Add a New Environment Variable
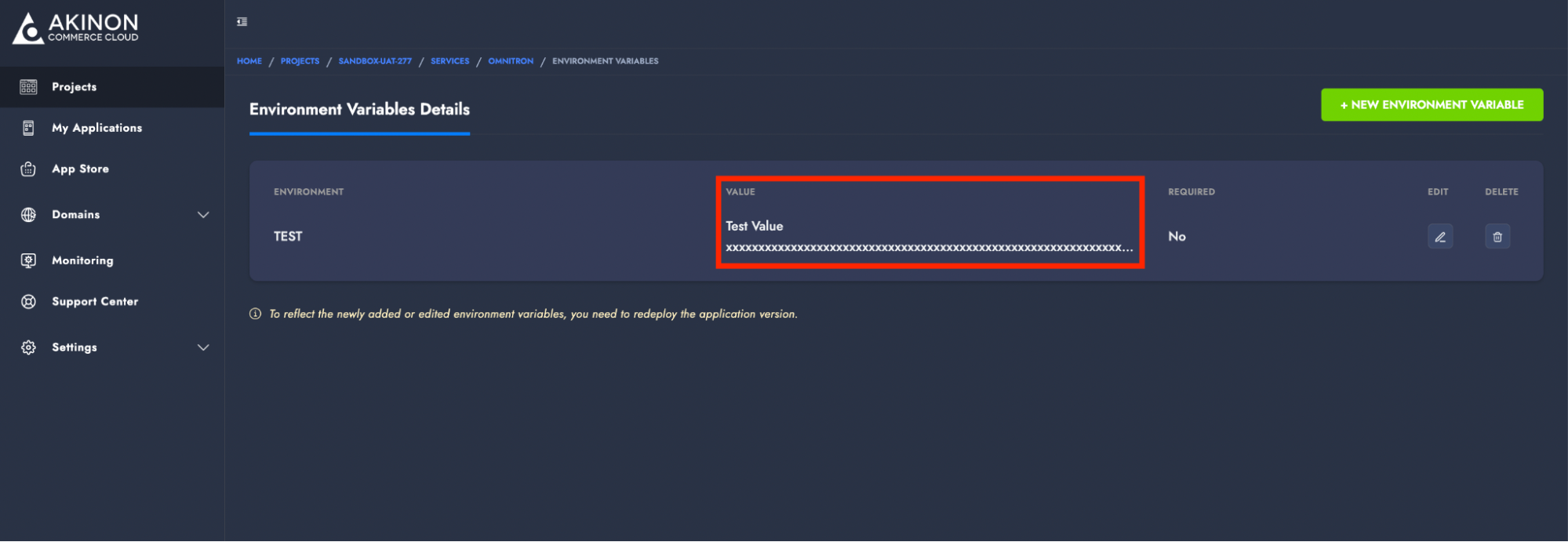Image resolution: width=1568 pixels, height=542 pixels. click(x=1432, y=105)
